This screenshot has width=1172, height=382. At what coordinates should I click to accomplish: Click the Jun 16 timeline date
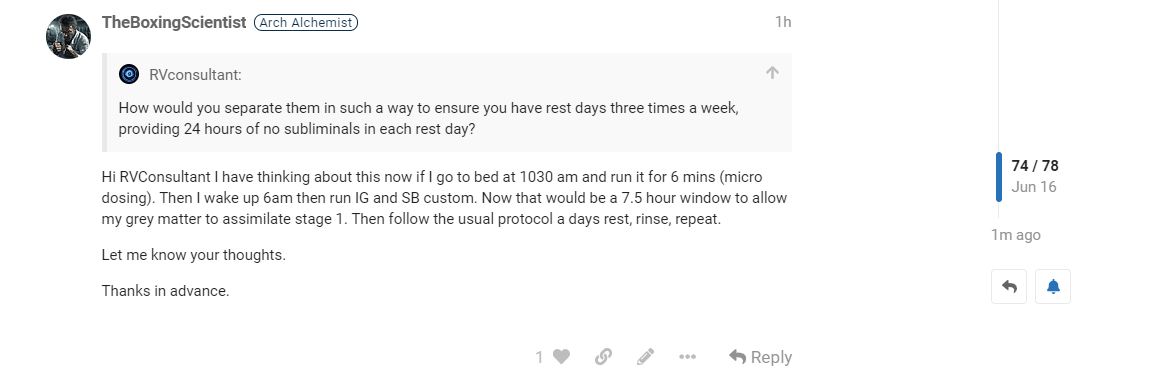(1034, 187)
